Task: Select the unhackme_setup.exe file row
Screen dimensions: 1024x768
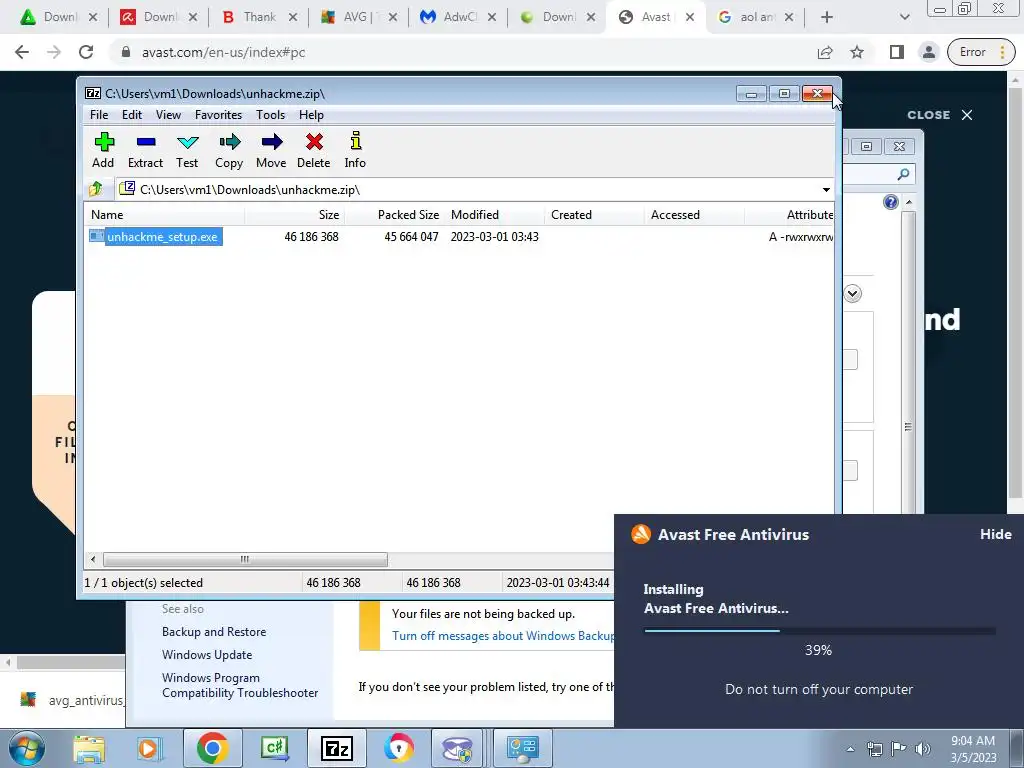Action: (460, 236)
